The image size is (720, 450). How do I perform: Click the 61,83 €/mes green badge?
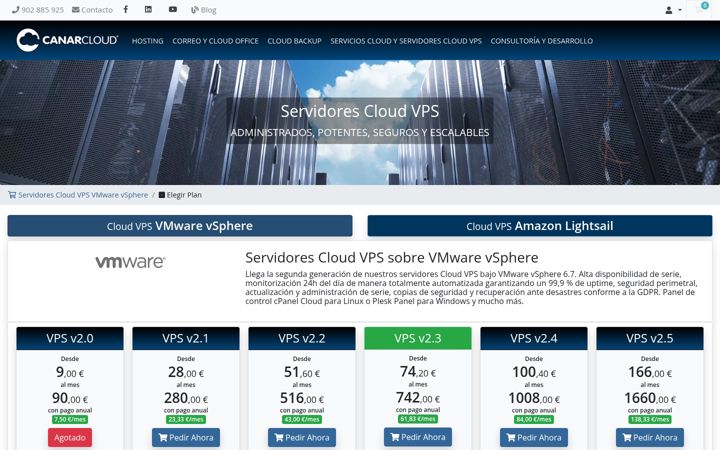coord(418,419)
